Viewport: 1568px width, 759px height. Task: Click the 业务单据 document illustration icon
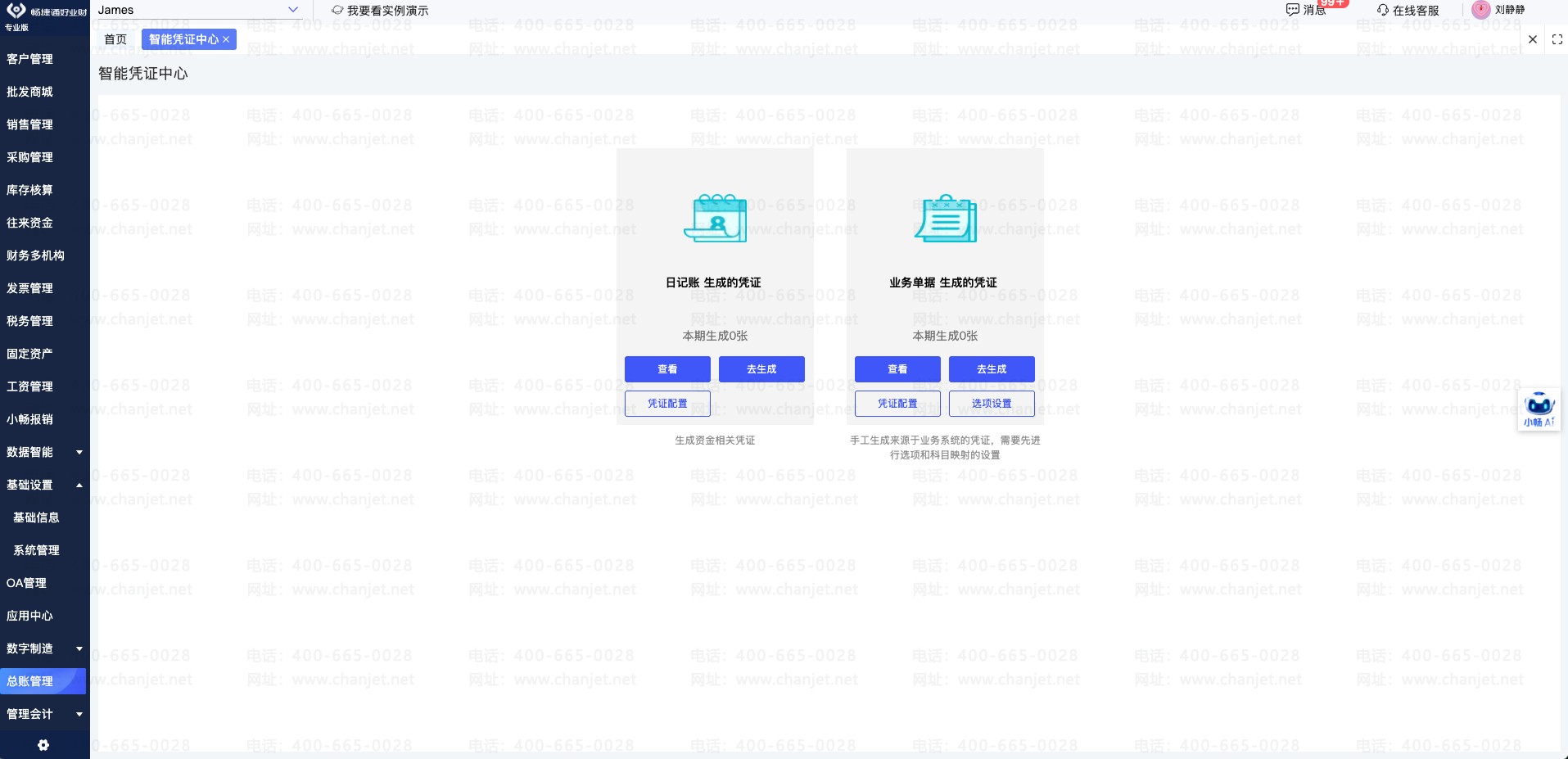[946, 218]
